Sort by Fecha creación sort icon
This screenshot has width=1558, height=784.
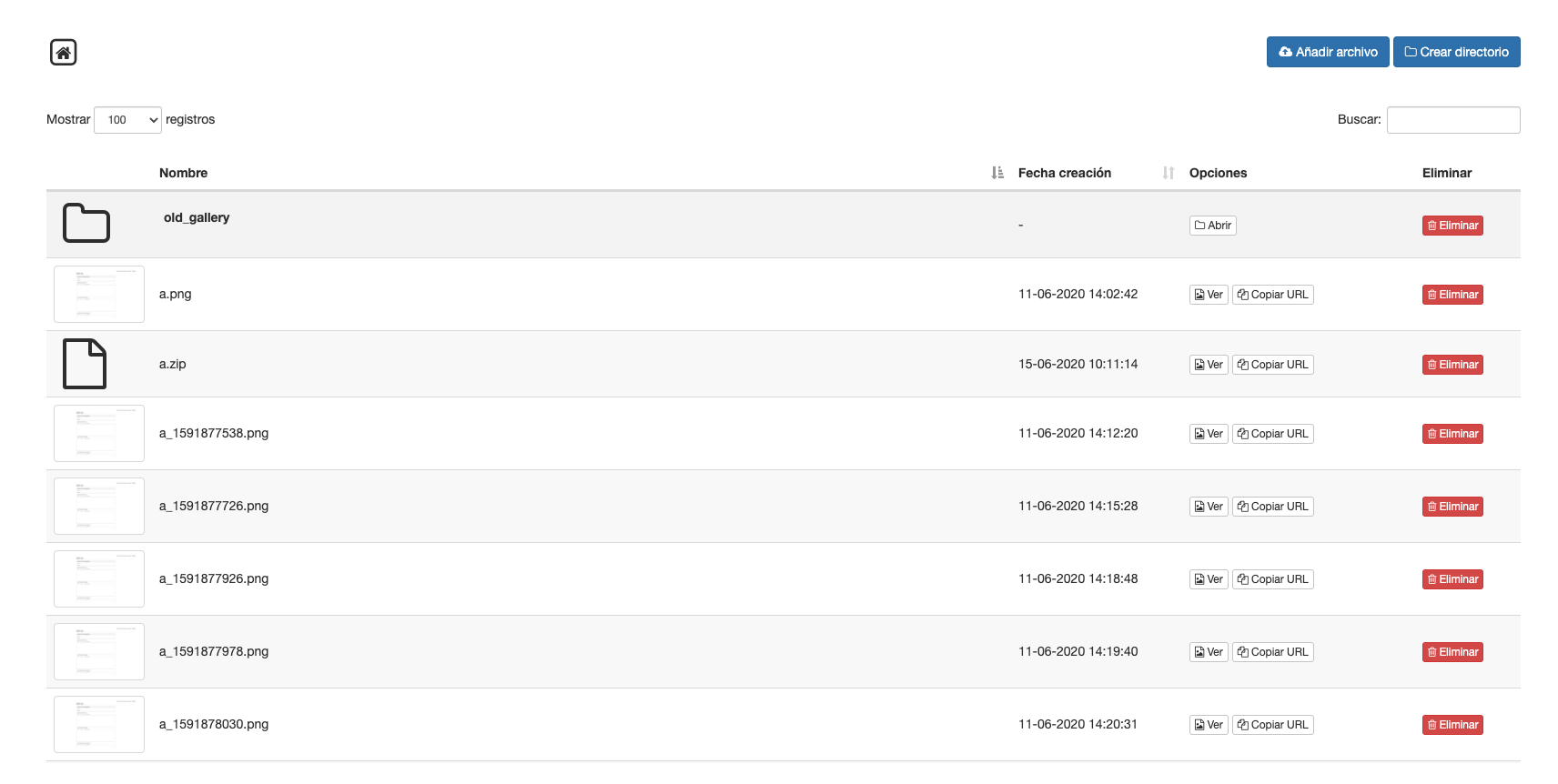1168,173
